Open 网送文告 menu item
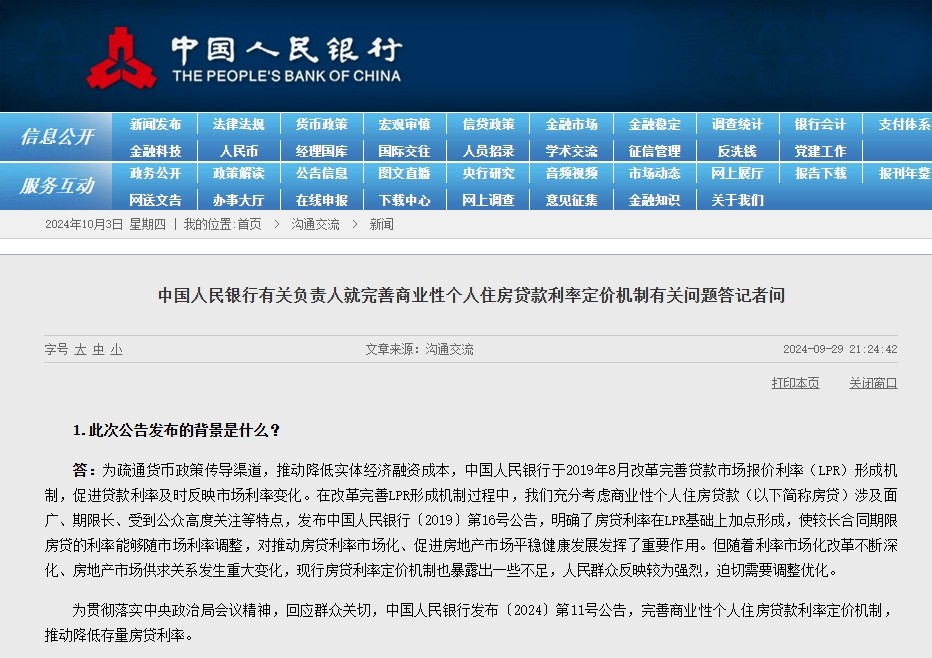The width and height of the screenshot is (932, 658). click(155, 200)
